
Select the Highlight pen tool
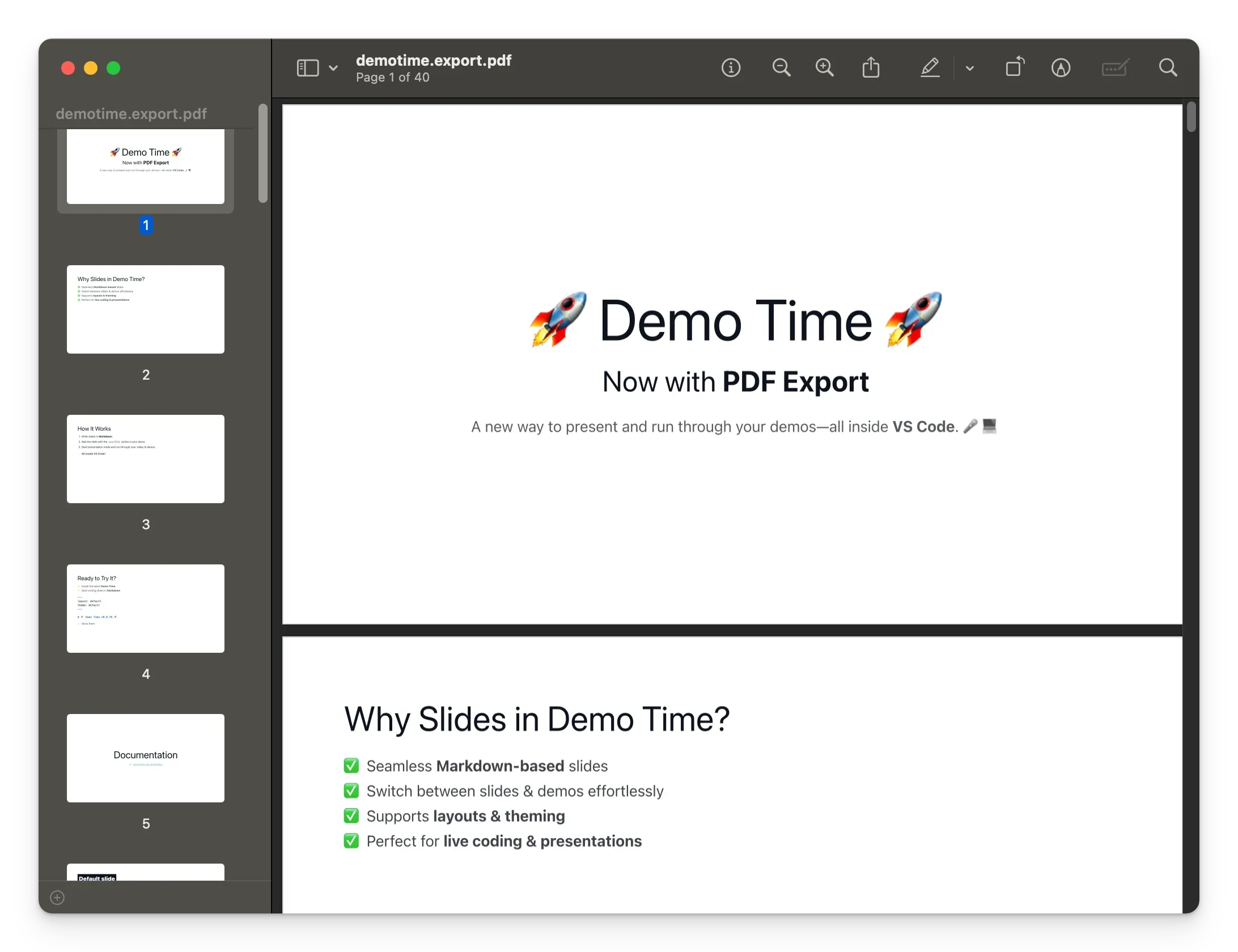pyautogui.click(x=930, y=68)
